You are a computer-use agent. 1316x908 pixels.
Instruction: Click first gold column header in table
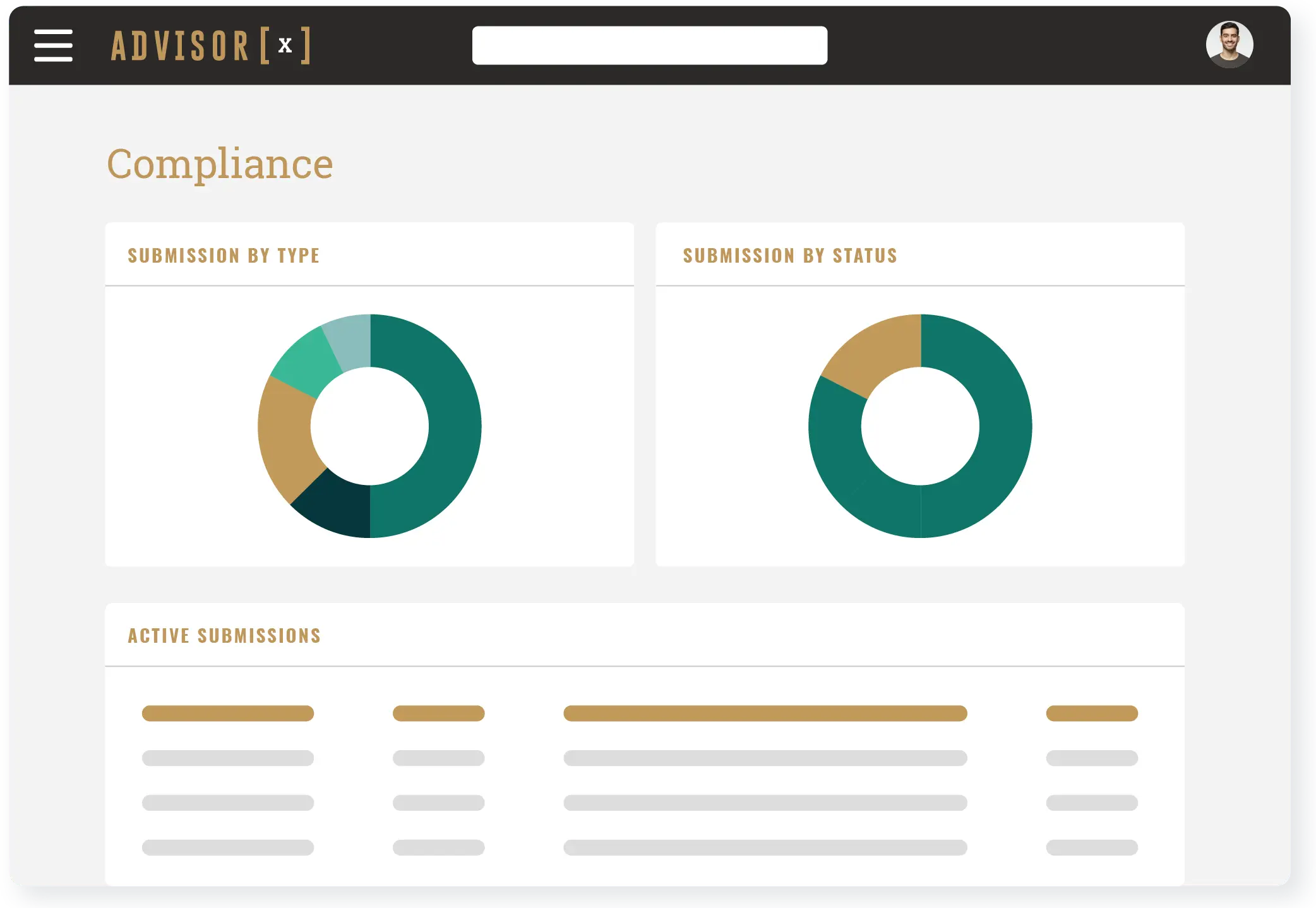[x=227, y=713]
